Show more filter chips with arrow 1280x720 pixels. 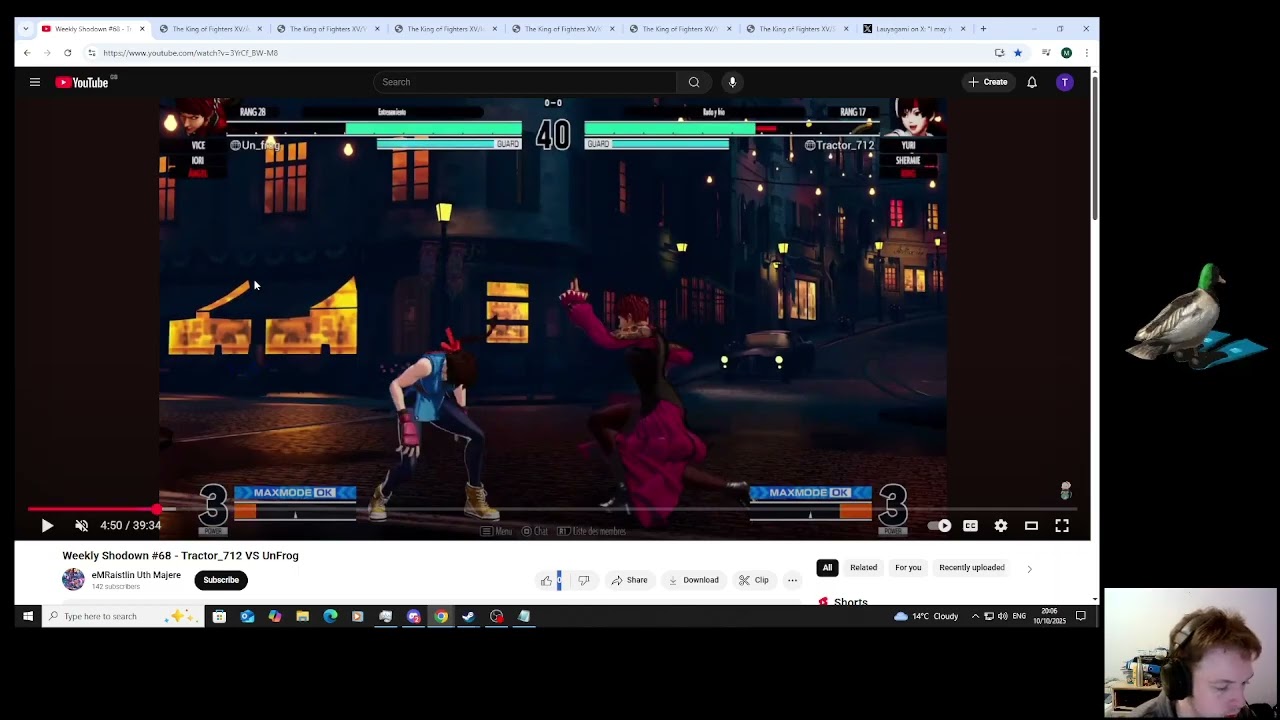1029,568
